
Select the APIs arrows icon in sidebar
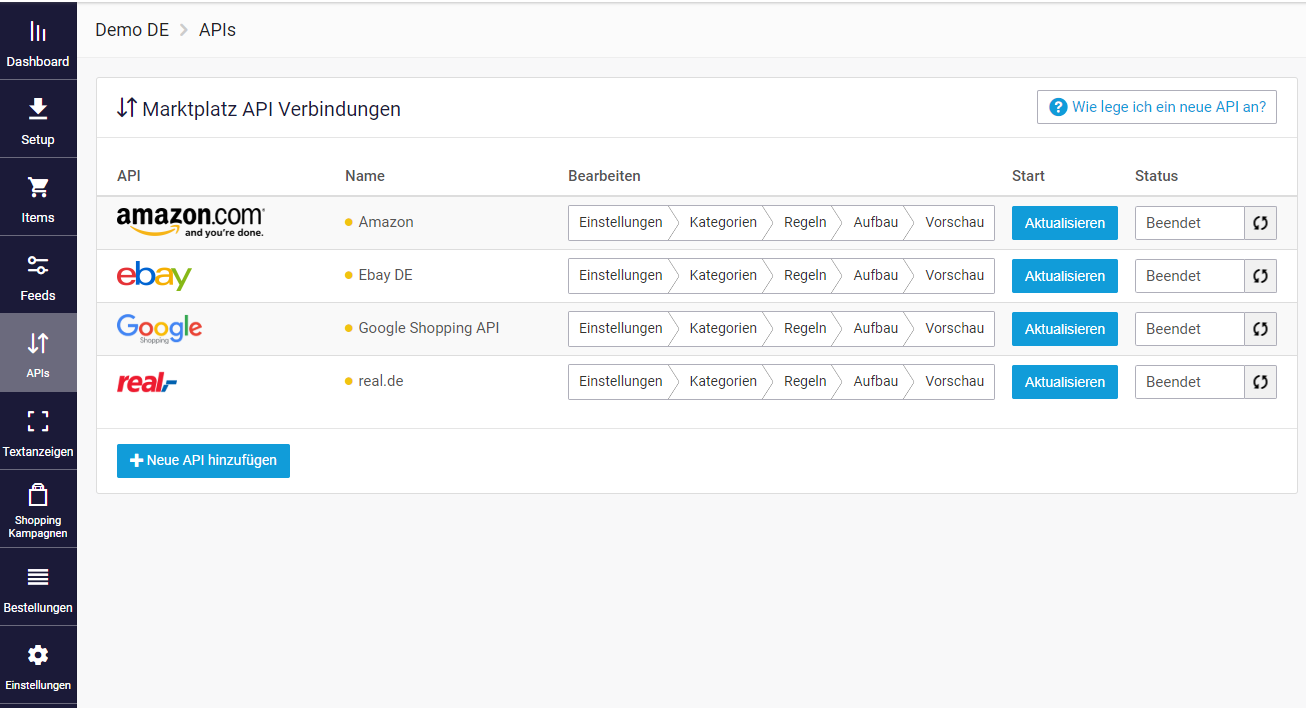38,343
